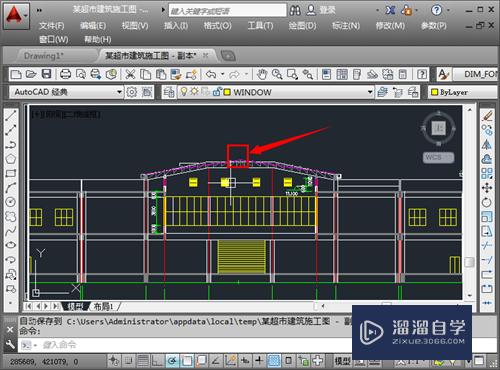Screen dimensions: 500x370
Task: Toggle WINDOW layer on/off lightbulb
Action: click(x=184, y=92)
